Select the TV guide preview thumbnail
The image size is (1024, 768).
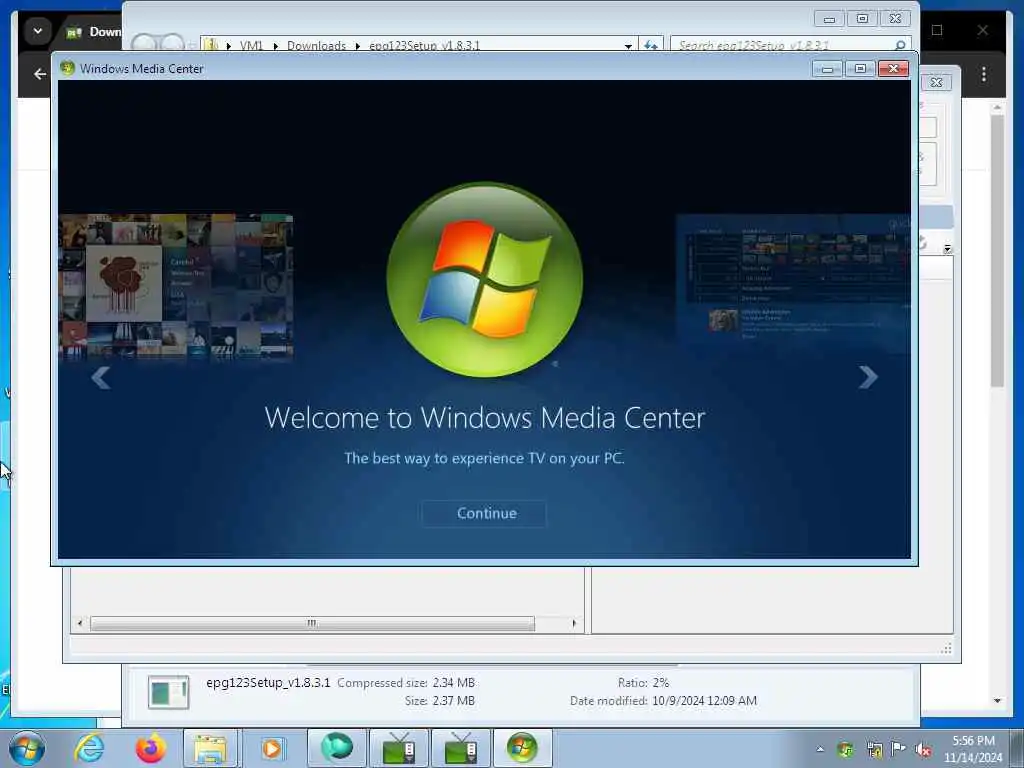(x=793, y=283)
